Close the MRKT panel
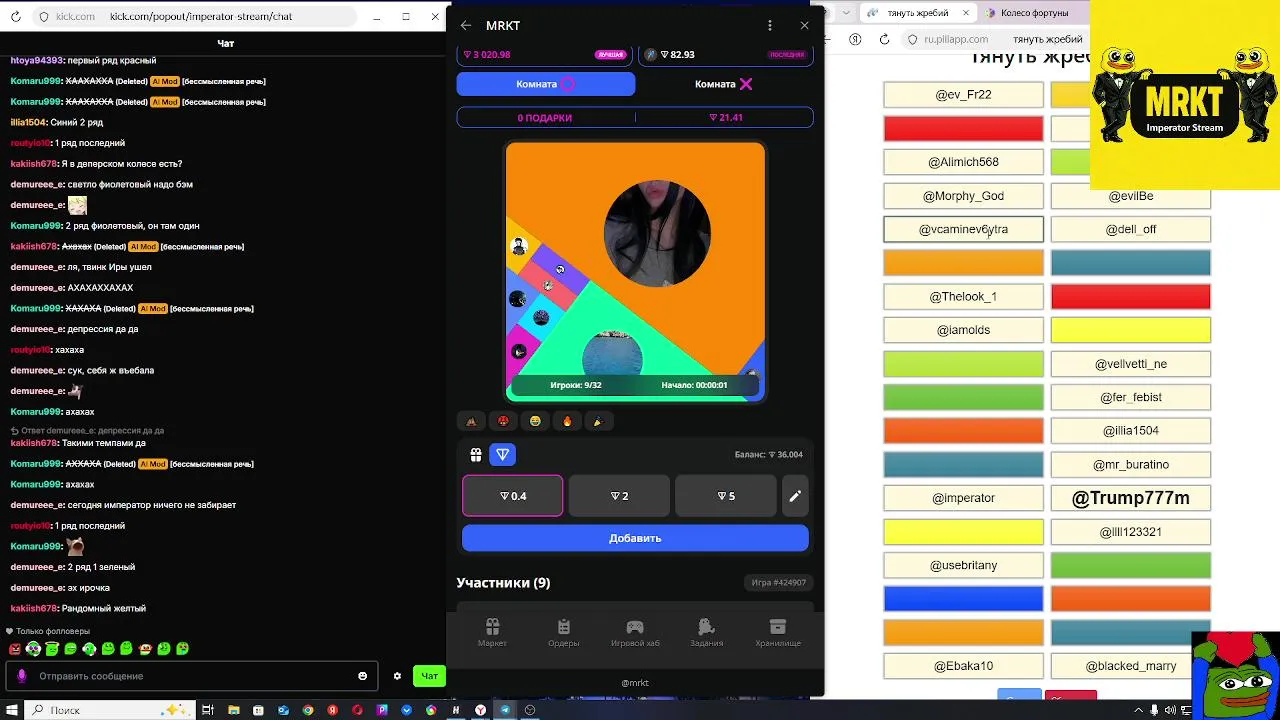The height and width of the screenshot is (720, 1280). (x=804, y=25)
